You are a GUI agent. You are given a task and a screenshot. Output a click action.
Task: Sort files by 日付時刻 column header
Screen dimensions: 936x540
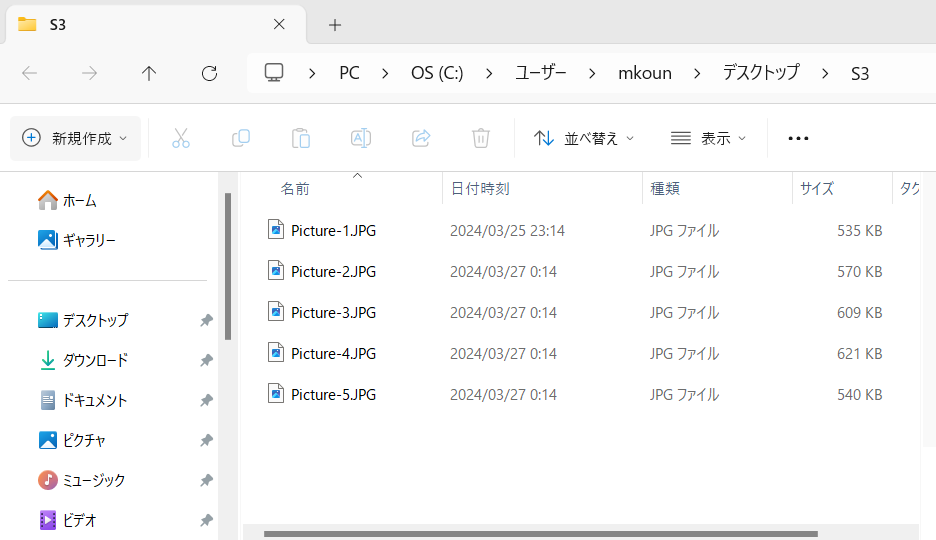click(x=480, y=188)
